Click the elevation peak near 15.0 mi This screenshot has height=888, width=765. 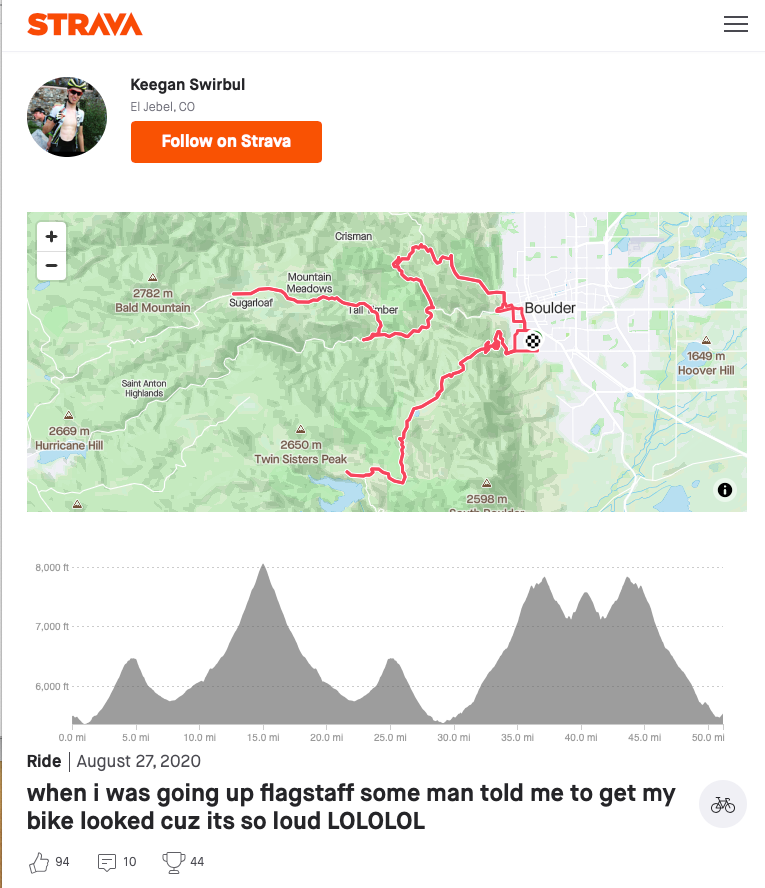263,568
